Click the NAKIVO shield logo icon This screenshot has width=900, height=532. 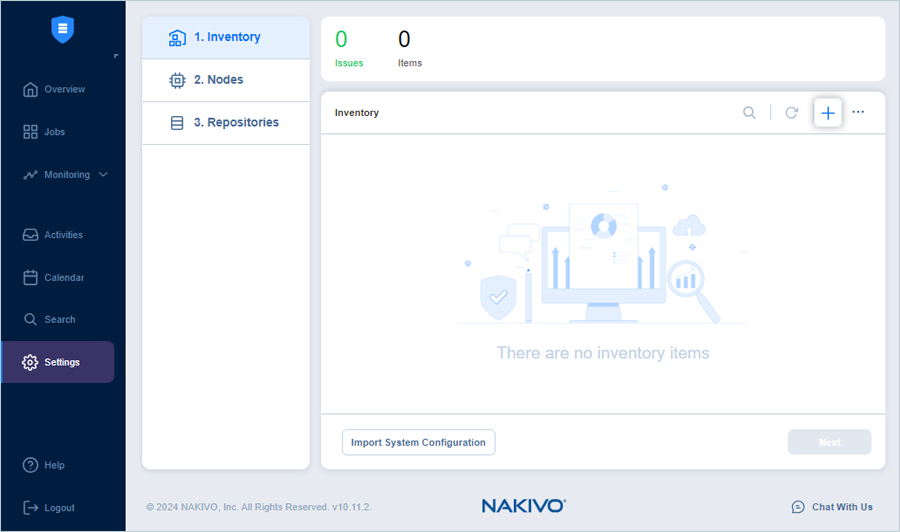(63, 29)
